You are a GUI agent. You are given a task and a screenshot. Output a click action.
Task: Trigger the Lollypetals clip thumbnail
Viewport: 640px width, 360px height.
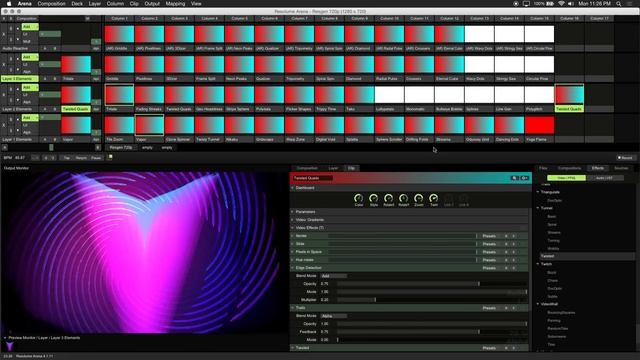[389, 95]
